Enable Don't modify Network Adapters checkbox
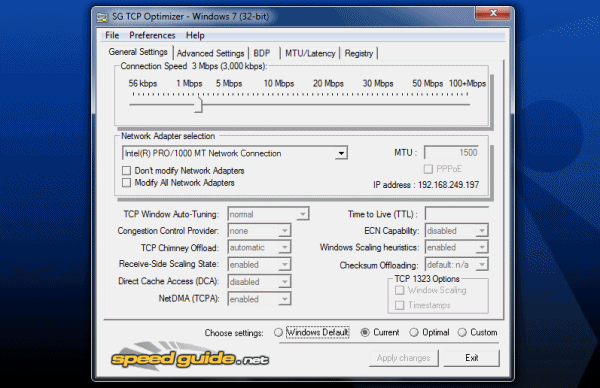 pos(126,170)
